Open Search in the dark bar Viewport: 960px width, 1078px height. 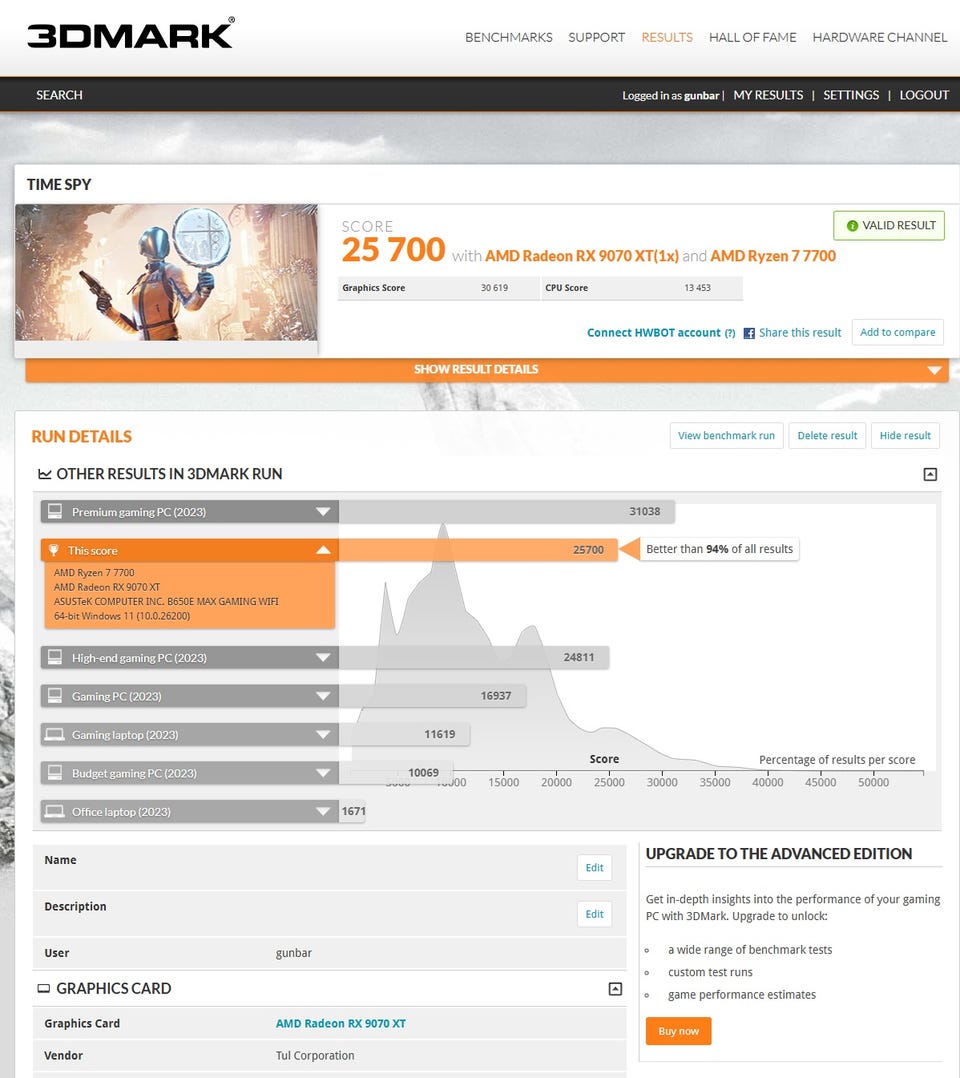point(59,95)
